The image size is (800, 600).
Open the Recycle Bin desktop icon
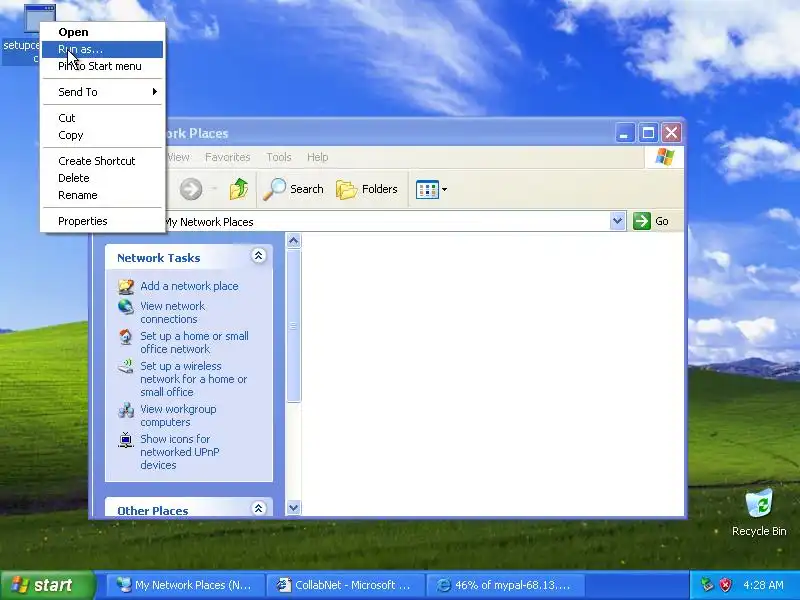759,512
